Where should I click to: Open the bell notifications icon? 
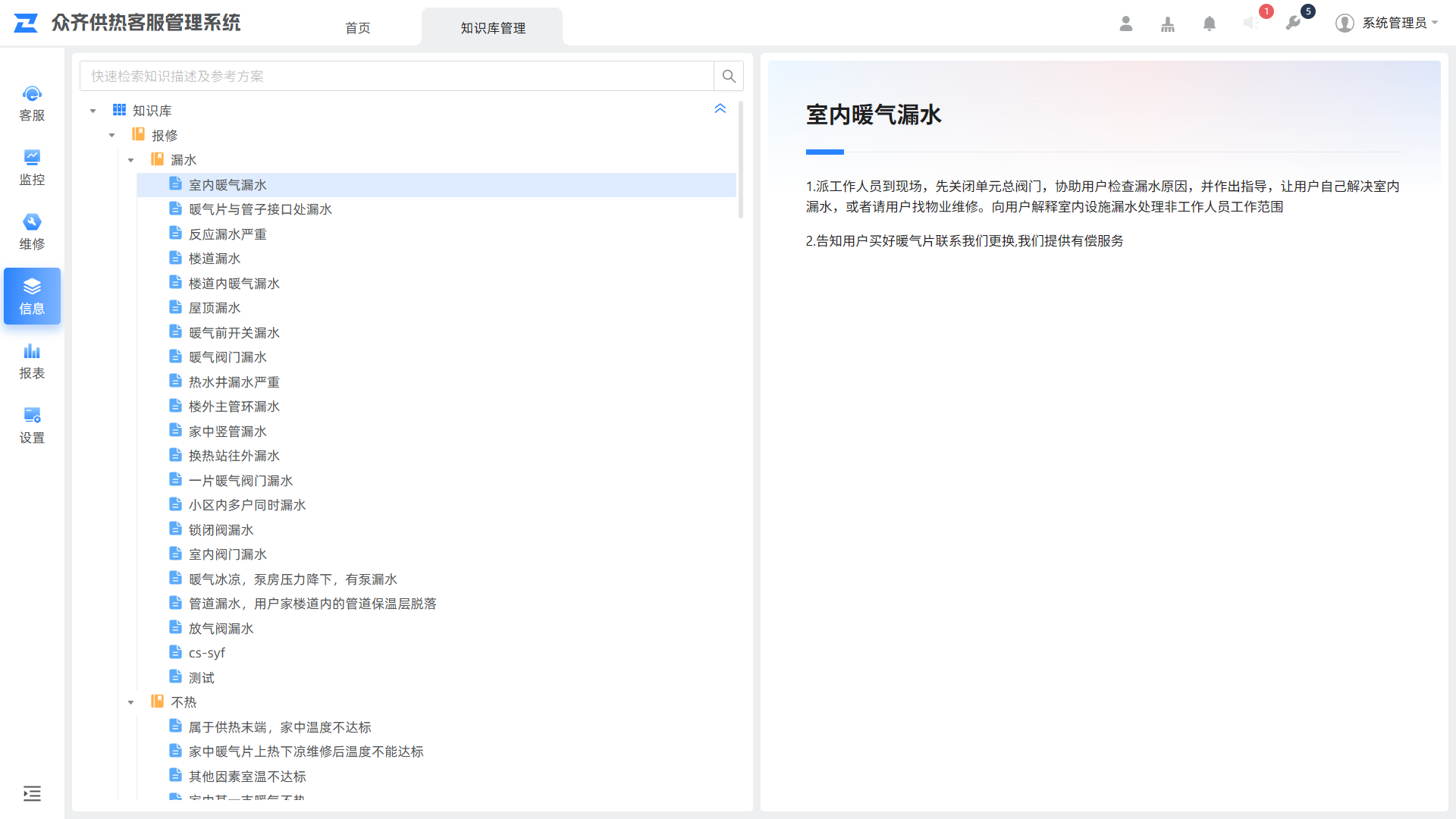tap(1210, 24)
